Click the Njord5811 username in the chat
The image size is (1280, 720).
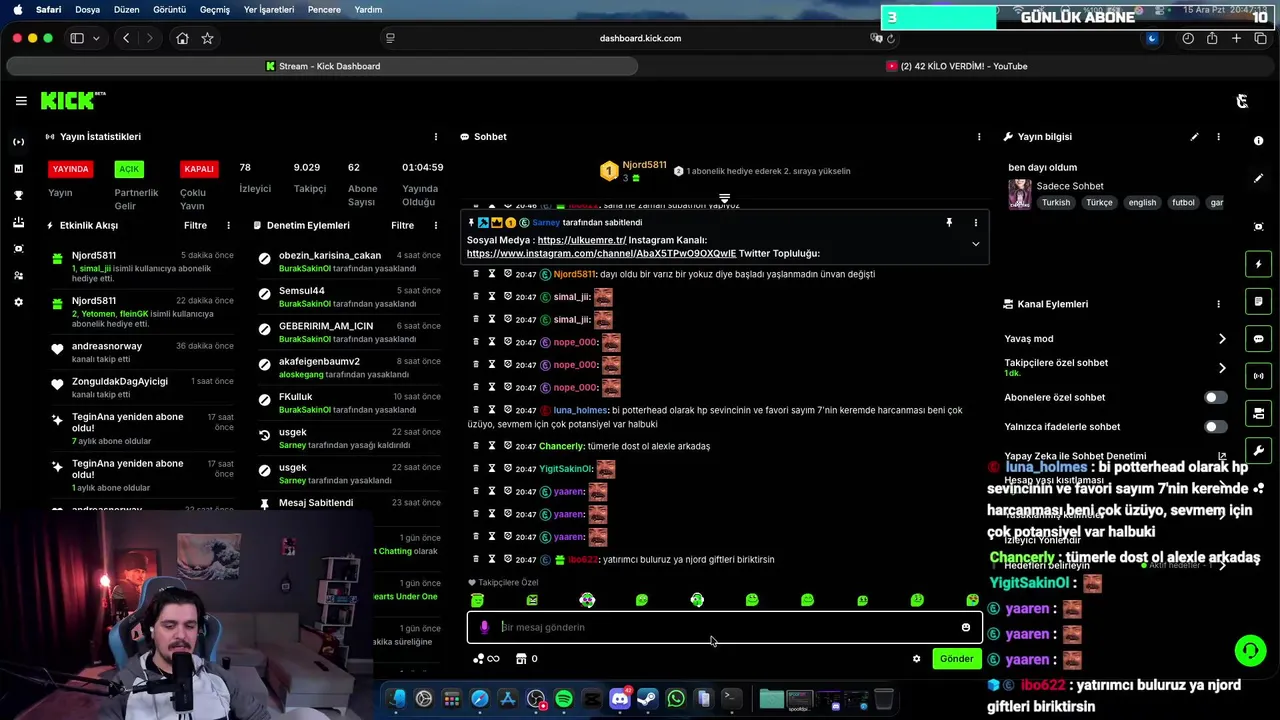(x=574, y=274)
